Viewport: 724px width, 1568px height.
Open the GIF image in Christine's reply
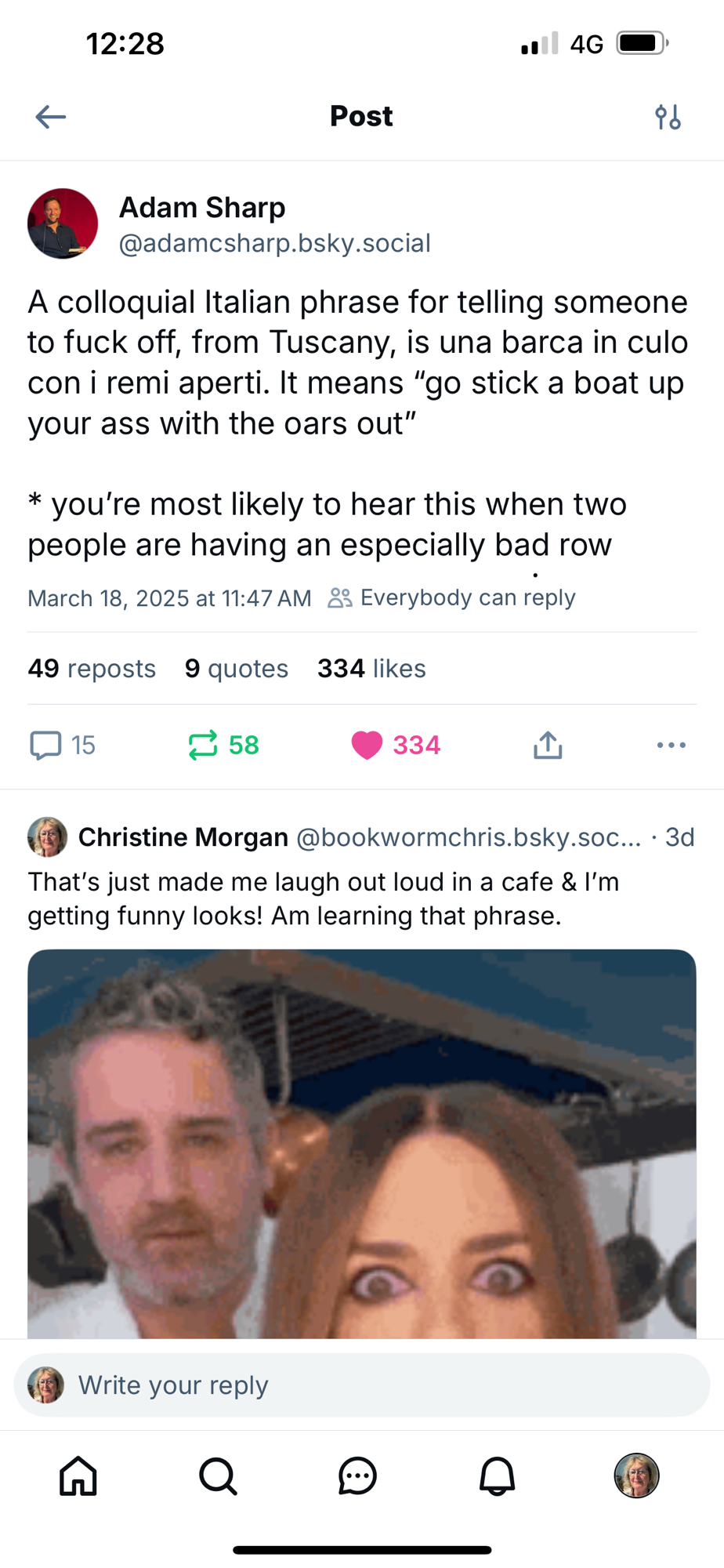tap(362, 1143)
